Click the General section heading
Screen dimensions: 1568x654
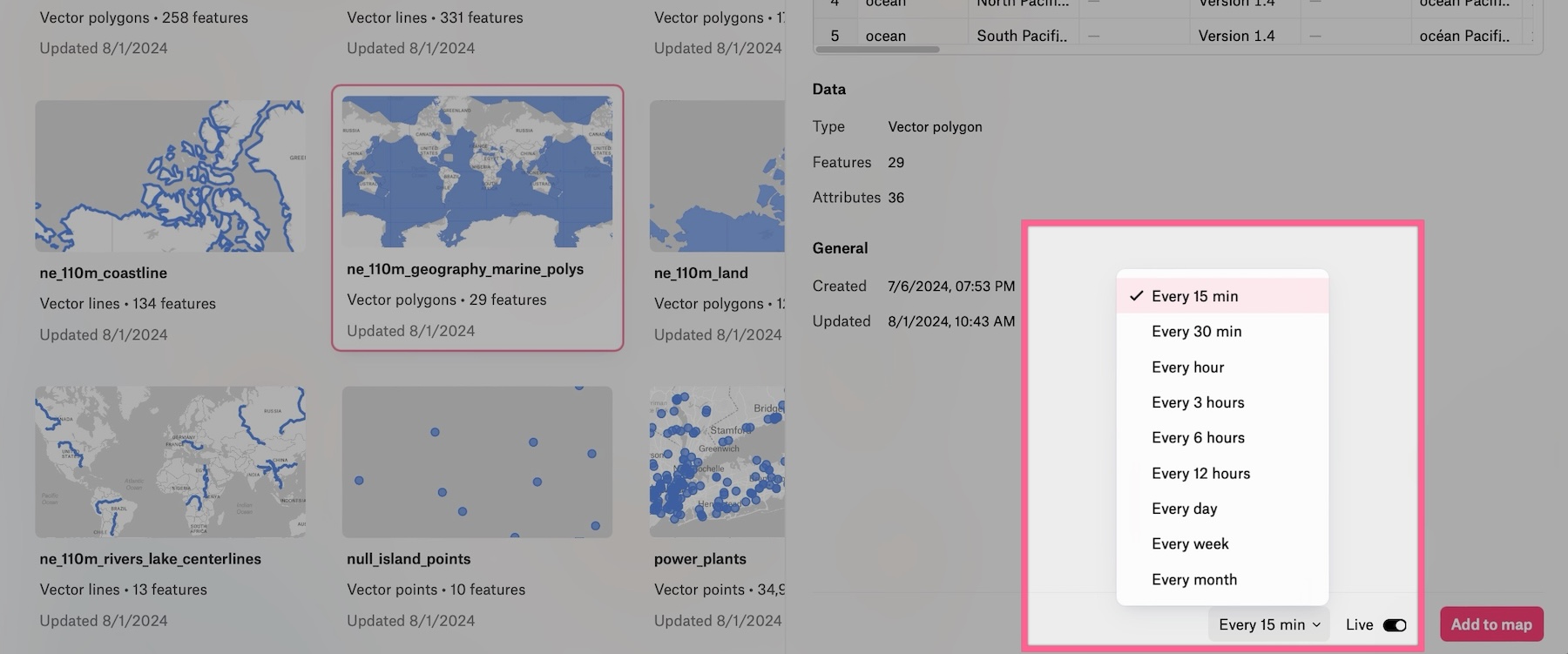click(841, 248)
